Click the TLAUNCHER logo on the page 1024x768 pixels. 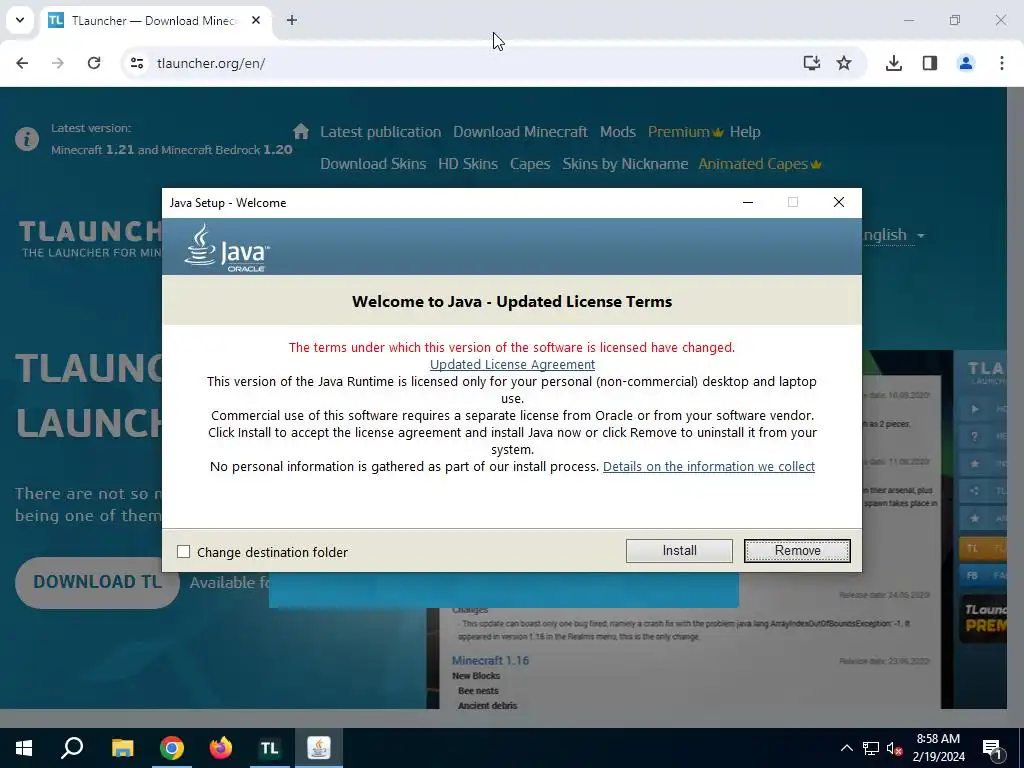[90, 239]
